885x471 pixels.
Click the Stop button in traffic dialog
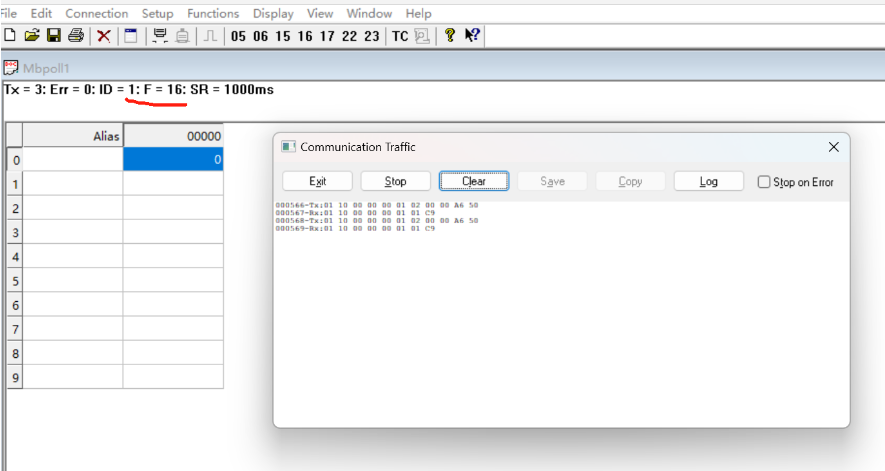(396, 181)
